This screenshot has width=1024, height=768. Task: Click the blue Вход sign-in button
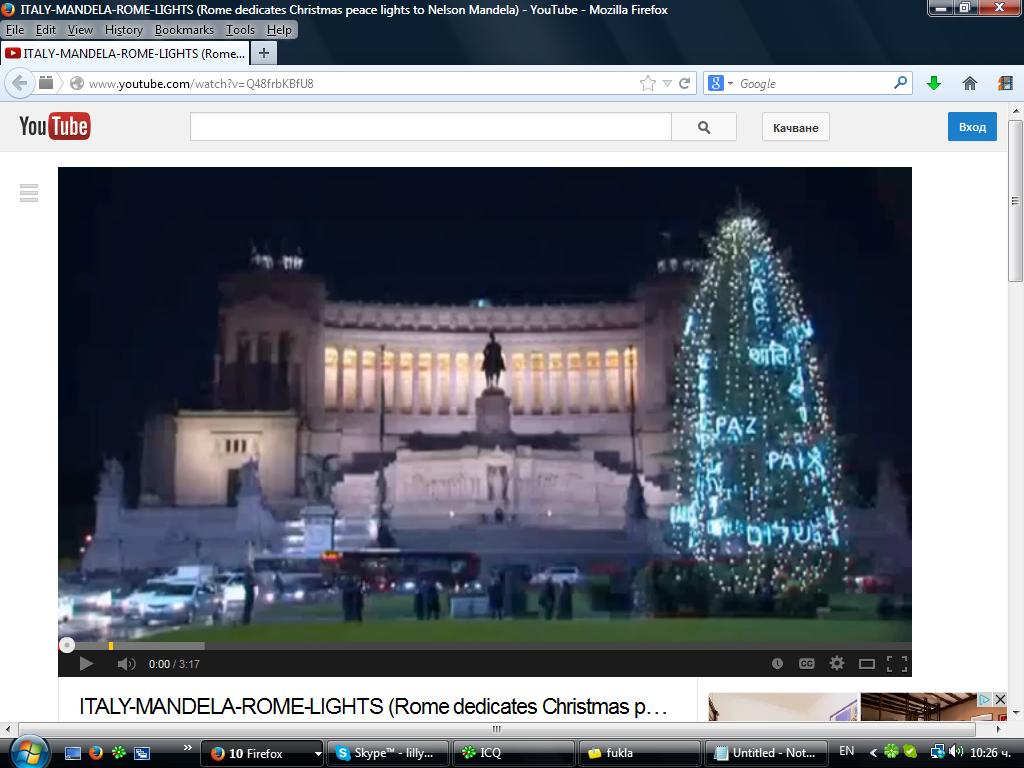[x=972, y=127]
